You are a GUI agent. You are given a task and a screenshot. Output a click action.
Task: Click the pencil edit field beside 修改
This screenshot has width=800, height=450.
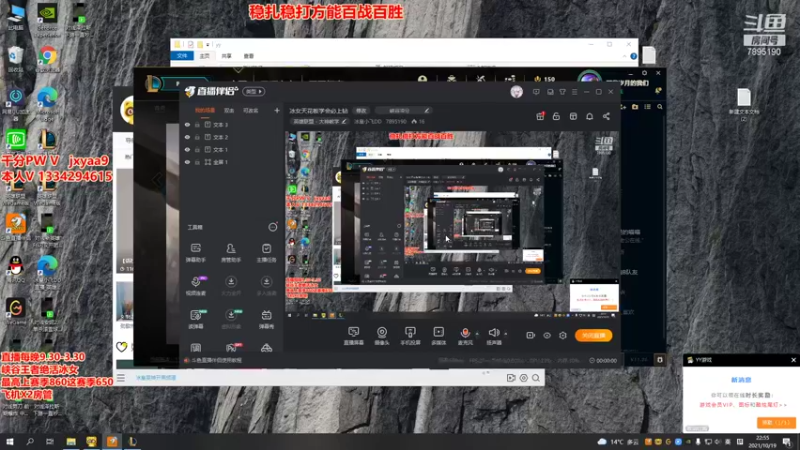[403, 111]
